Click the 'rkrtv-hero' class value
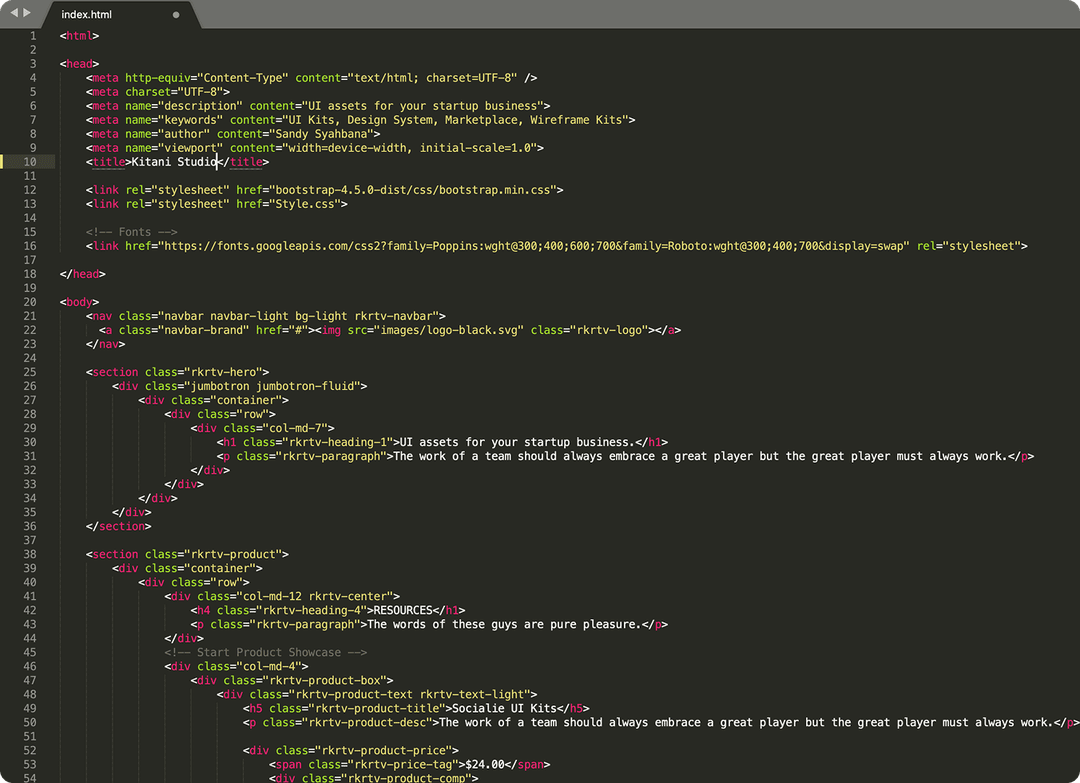Image resolution: width=1080 pixels, height=783 pixels. [x=223, y=373]
